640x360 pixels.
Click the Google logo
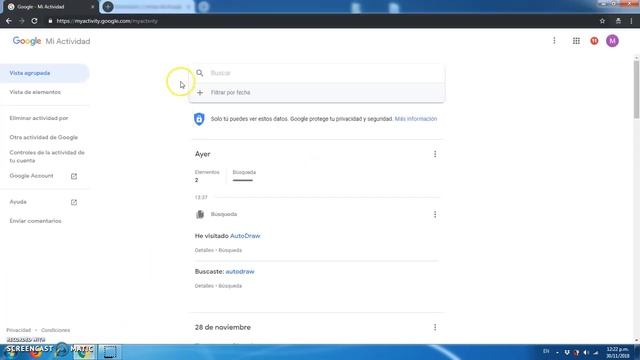click(27, 41)
